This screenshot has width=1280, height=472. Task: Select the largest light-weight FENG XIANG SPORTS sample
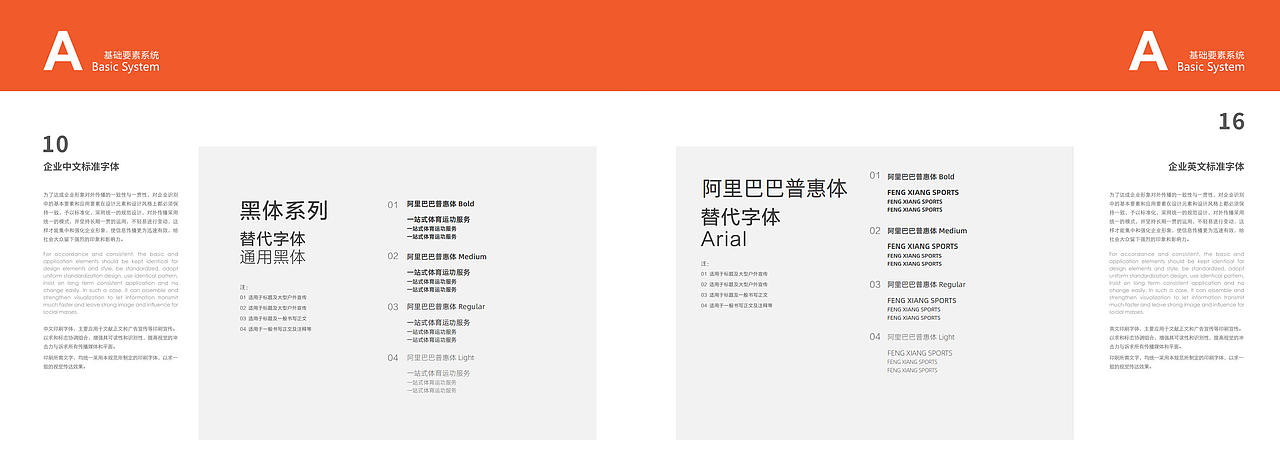(x=920, y=353)
